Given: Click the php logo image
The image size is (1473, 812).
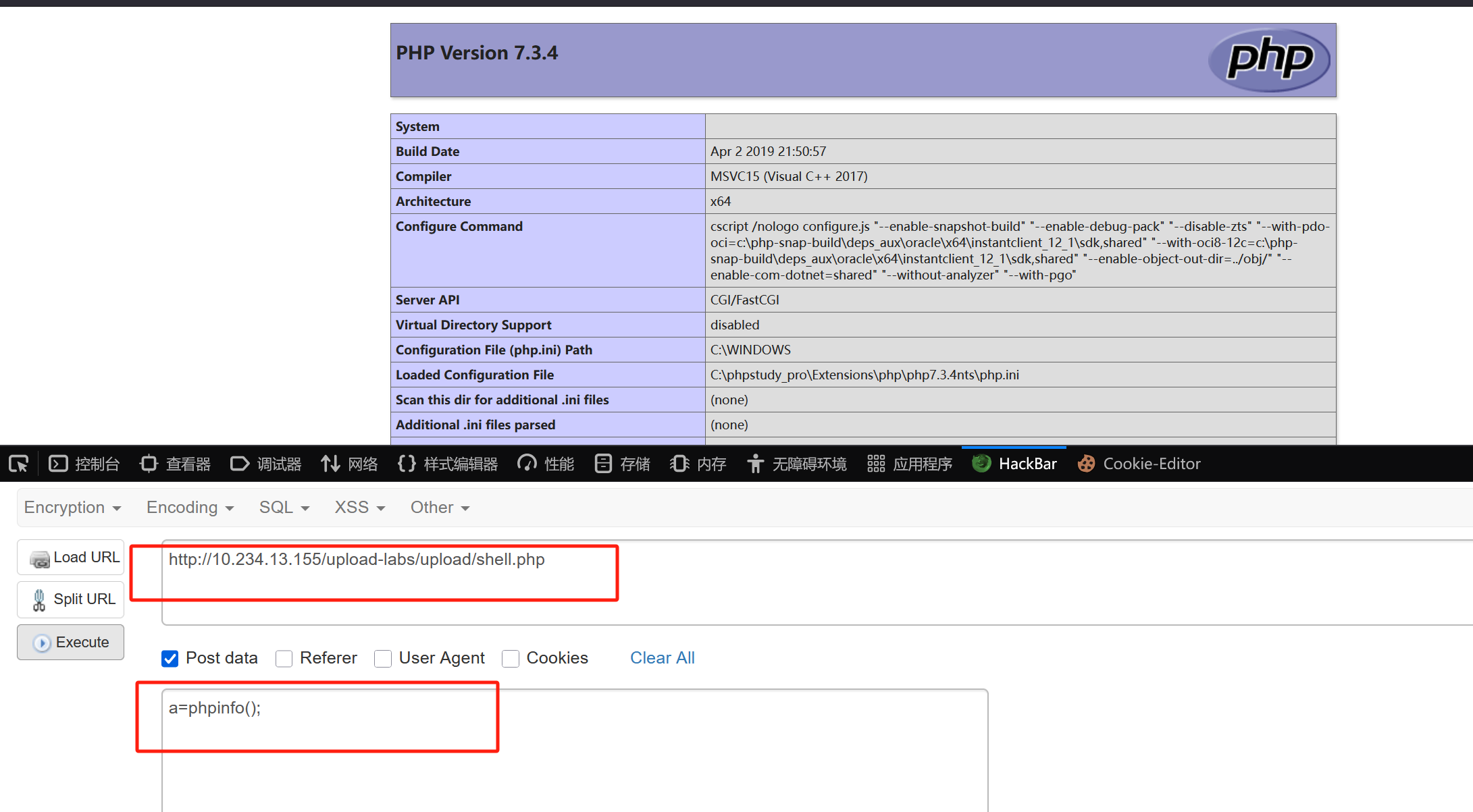Looking at the screenshot, I should point(1268,60).
